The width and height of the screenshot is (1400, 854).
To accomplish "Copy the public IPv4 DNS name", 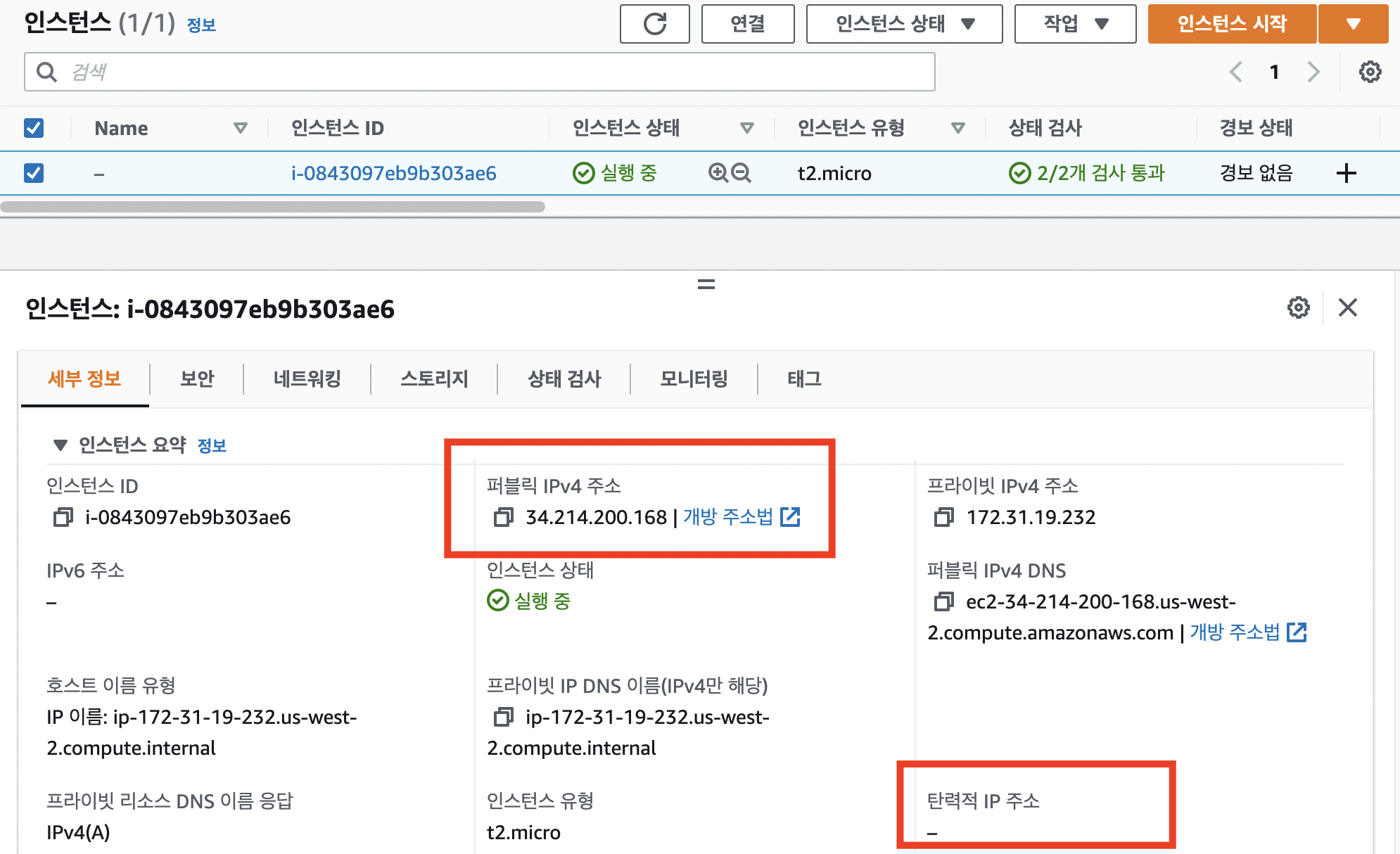I will 943,602.
